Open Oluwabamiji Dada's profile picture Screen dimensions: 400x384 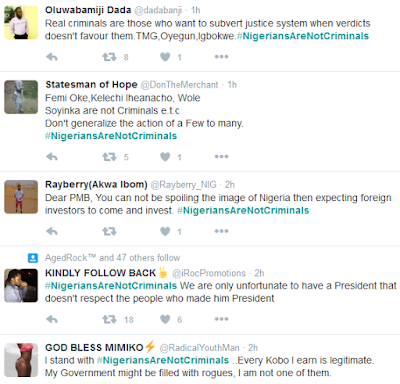21,22
